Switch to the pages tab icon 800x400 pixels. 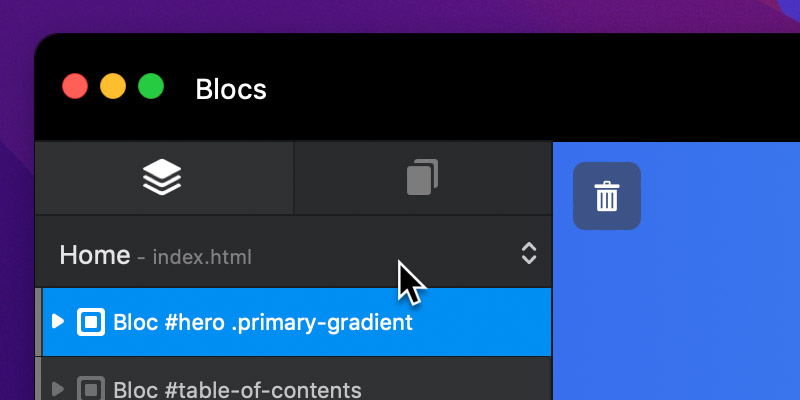(x=422, y=178)
